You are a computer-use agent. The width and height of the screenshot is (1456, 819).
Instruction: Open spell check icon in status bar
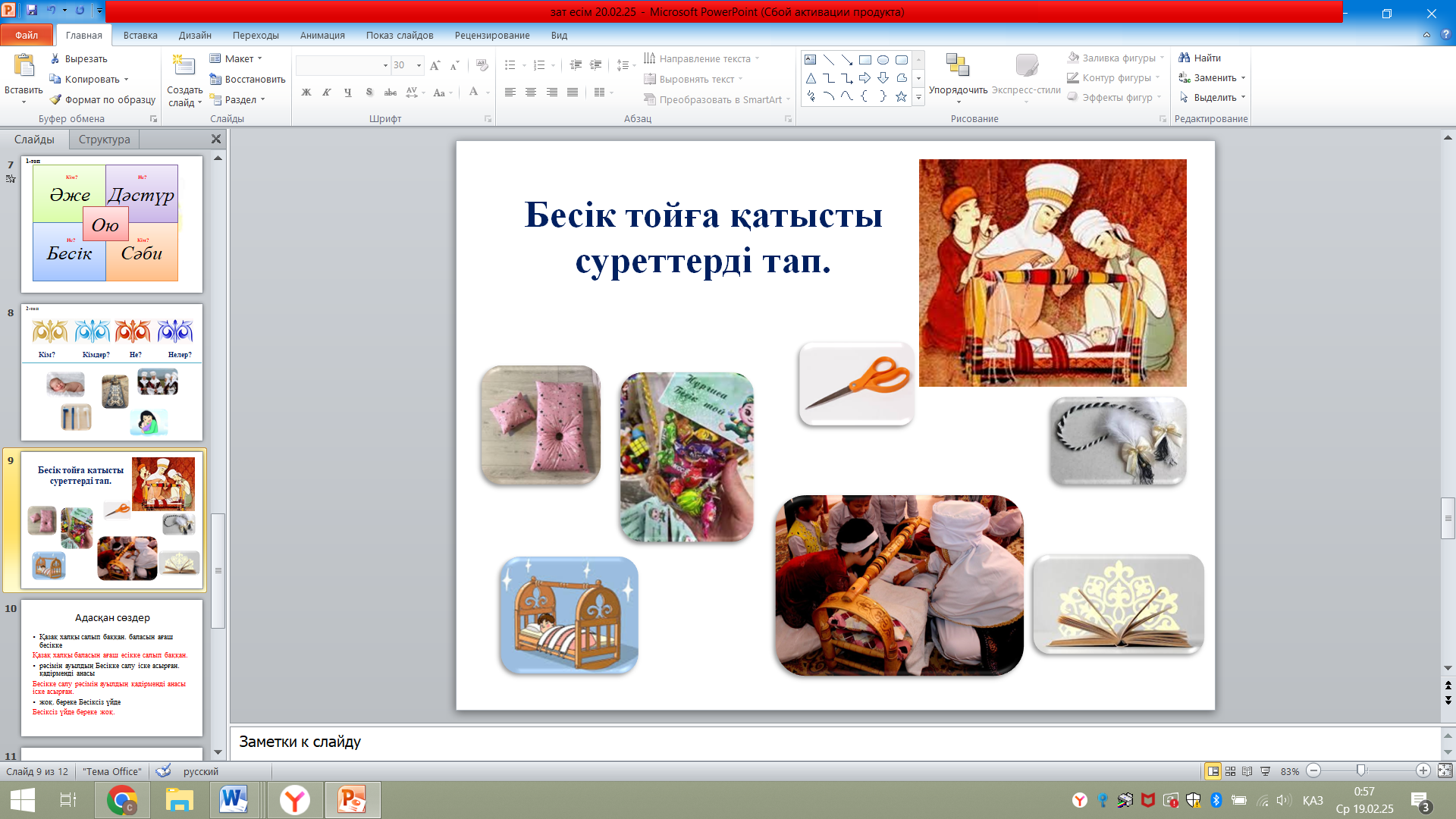click(163, 771)
